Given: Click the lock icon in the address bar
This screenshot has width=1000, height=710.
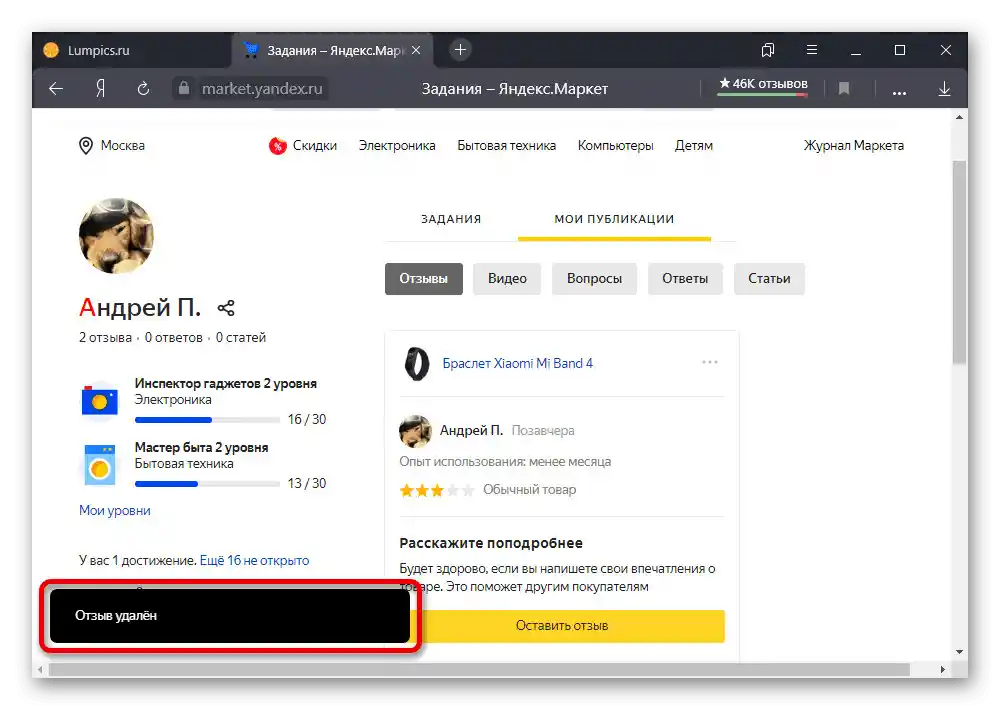Looking at the screenshot, I should (x=184, y=88).
